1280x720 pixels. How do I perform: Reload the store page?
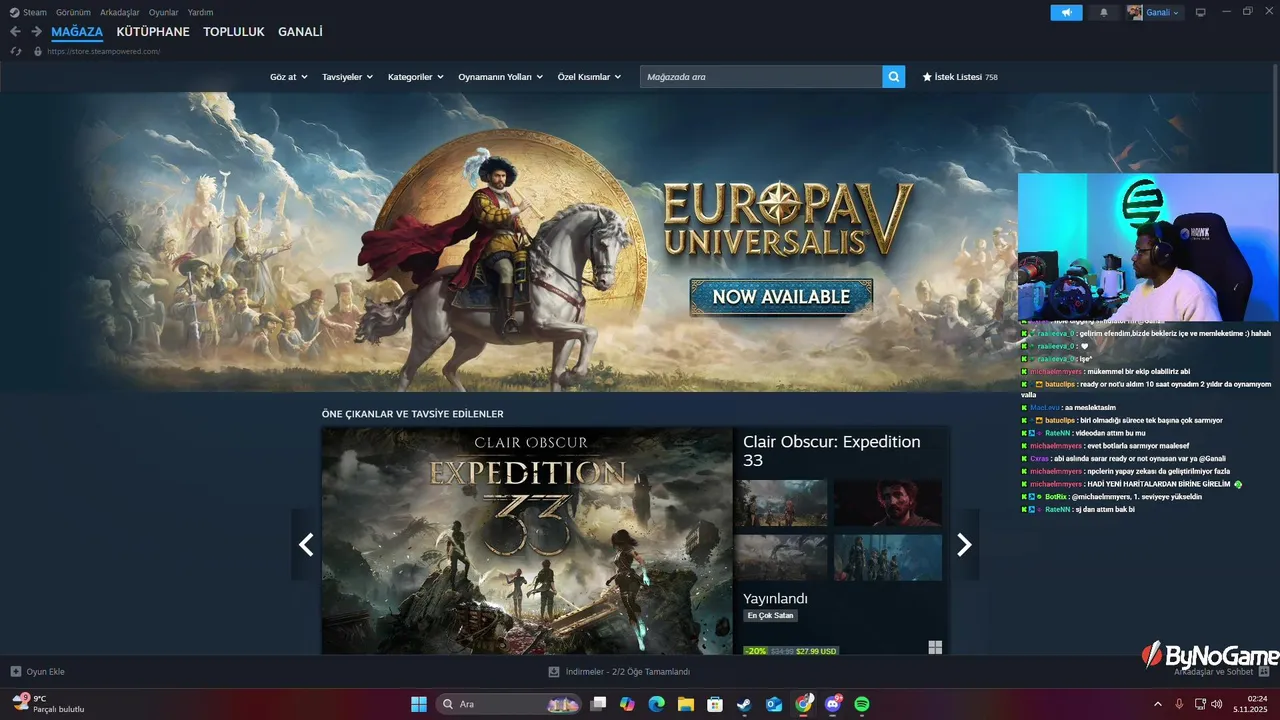click(x=15, y=51)
